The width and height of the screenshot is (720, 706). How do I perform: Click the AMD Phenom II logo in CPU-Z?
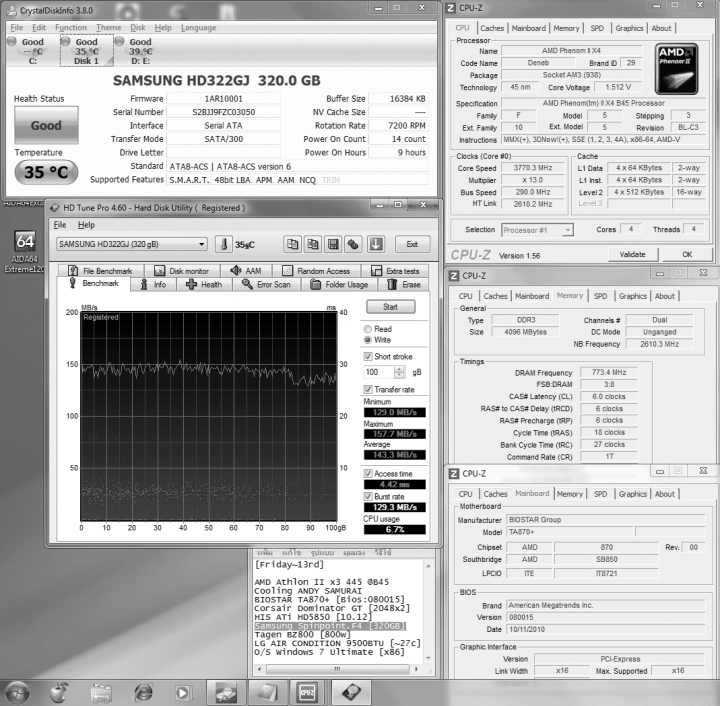tap(676, 69)
